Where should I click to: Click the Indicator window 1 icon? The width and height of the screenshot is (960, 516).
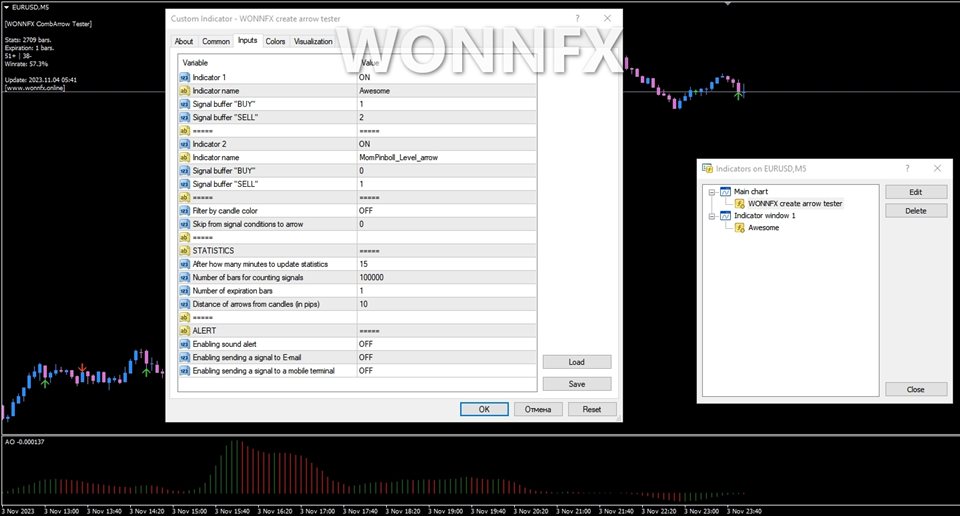tap(726, 215)
